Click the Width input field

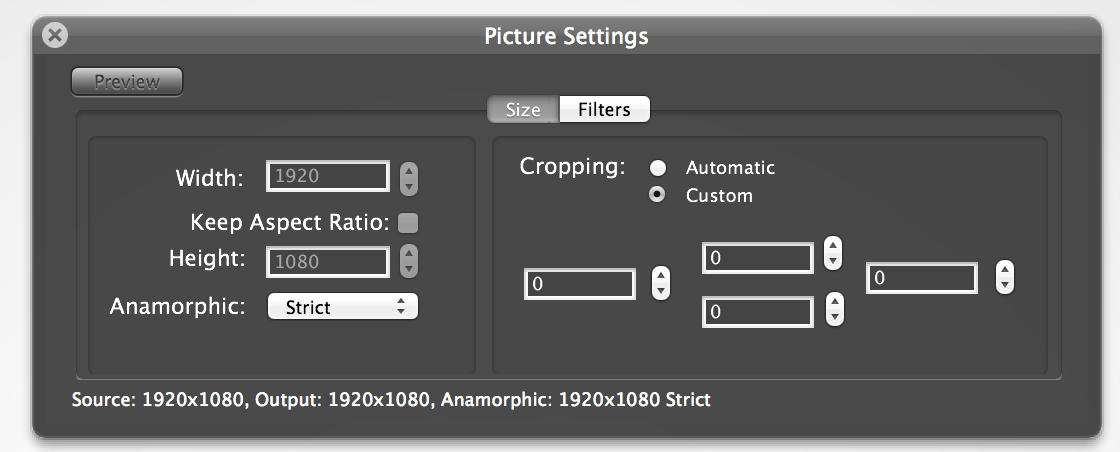(328, 176)
